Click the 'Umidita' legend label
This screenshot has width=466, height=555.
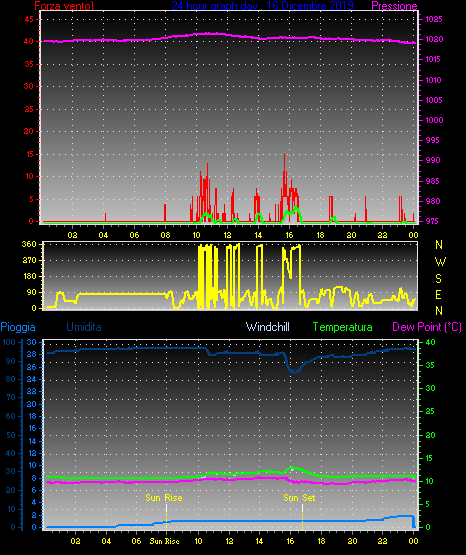click(x=84, y=327)
